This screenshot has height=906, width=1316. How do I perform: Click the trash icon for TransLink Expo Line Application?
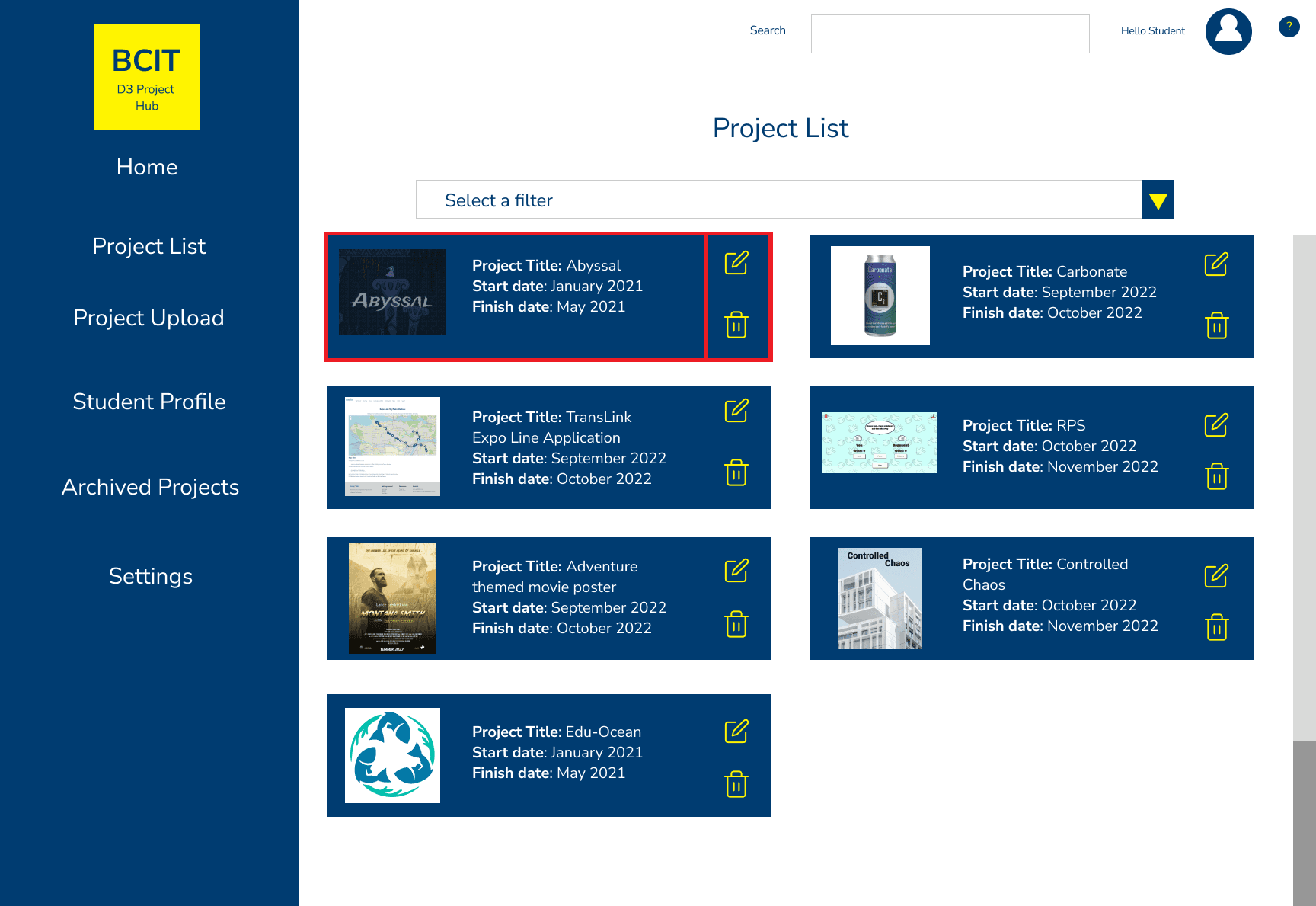pos(736,473)
